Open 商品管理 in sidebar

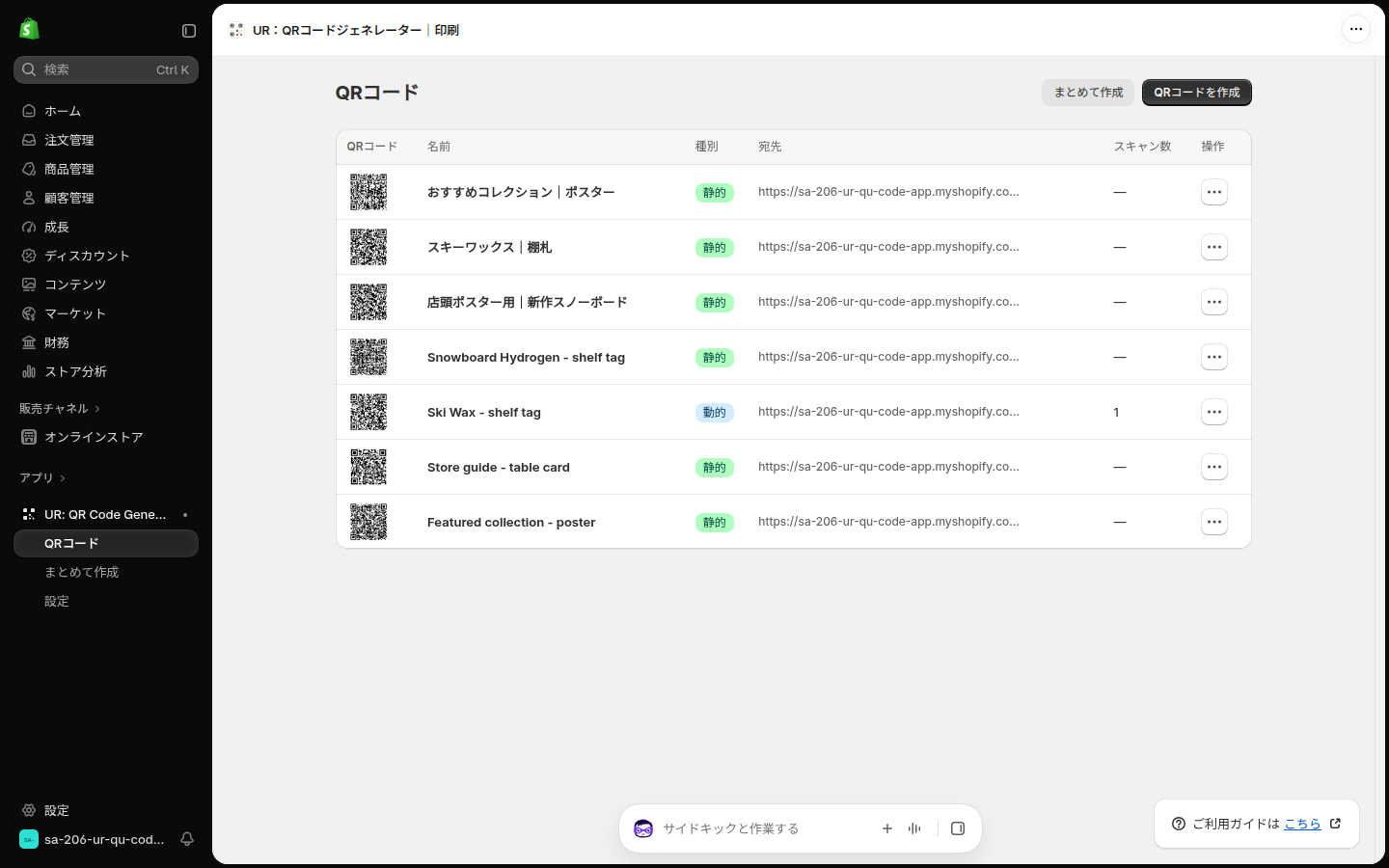pos(106,169)
